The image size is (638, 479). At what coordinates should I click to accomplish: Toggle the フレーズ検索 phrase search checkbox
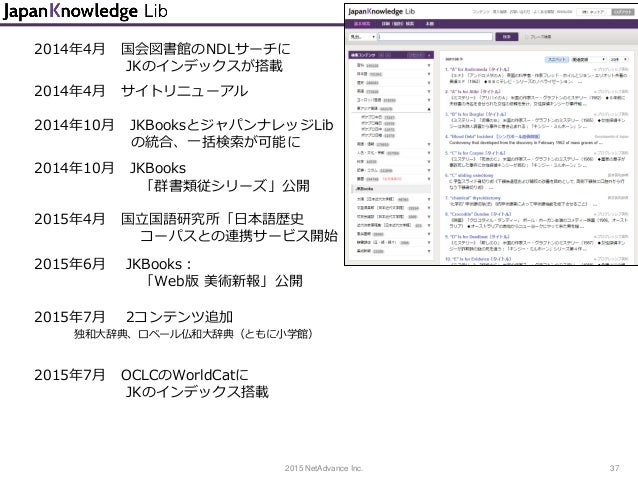coord(526,37)
